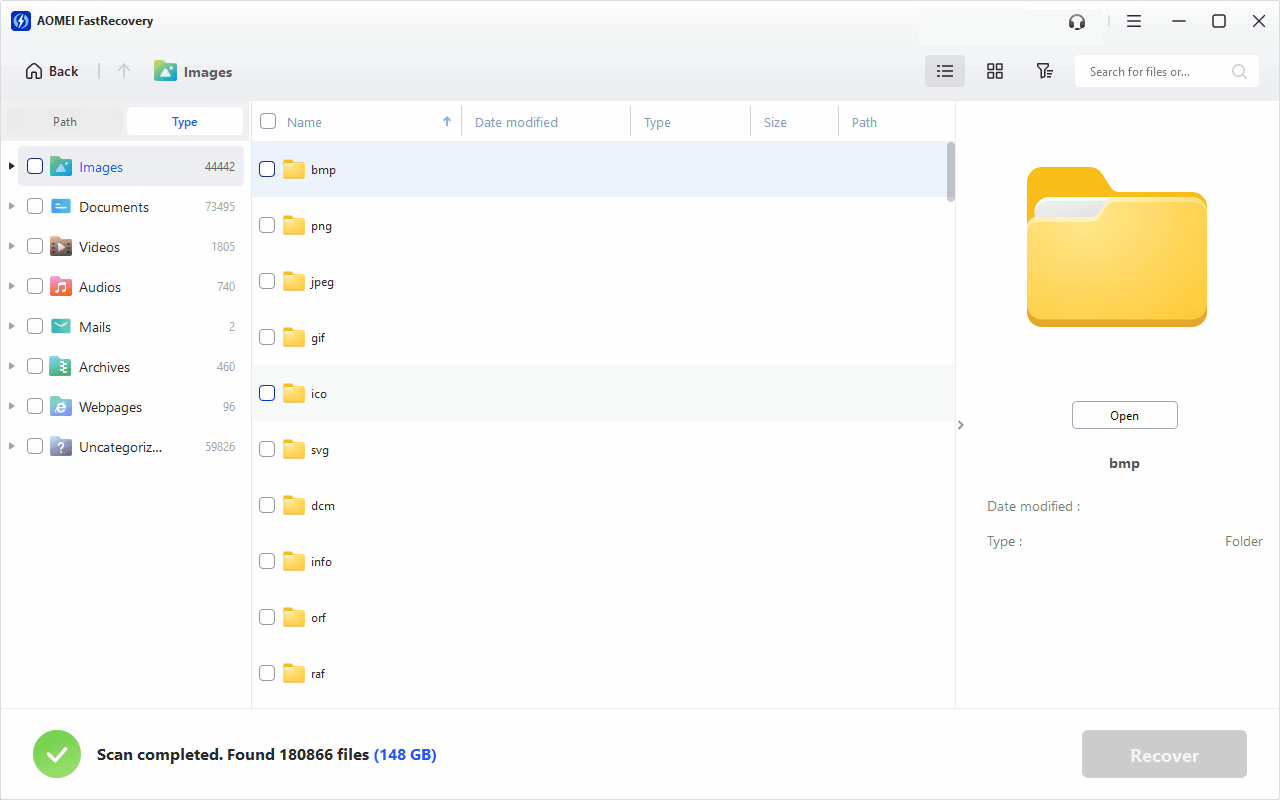Image resolution: width=1280 pixels, height=800 pixels.
Task: Select the Type tab
Action: [185, 122]
